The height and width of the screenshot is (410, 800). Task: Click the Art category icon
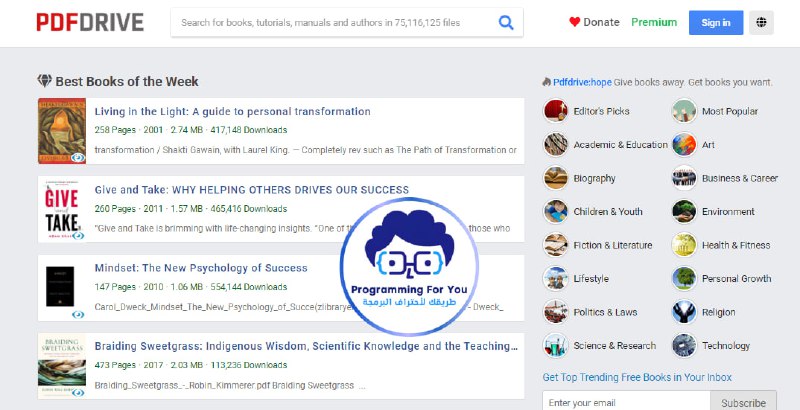[684, 145]
